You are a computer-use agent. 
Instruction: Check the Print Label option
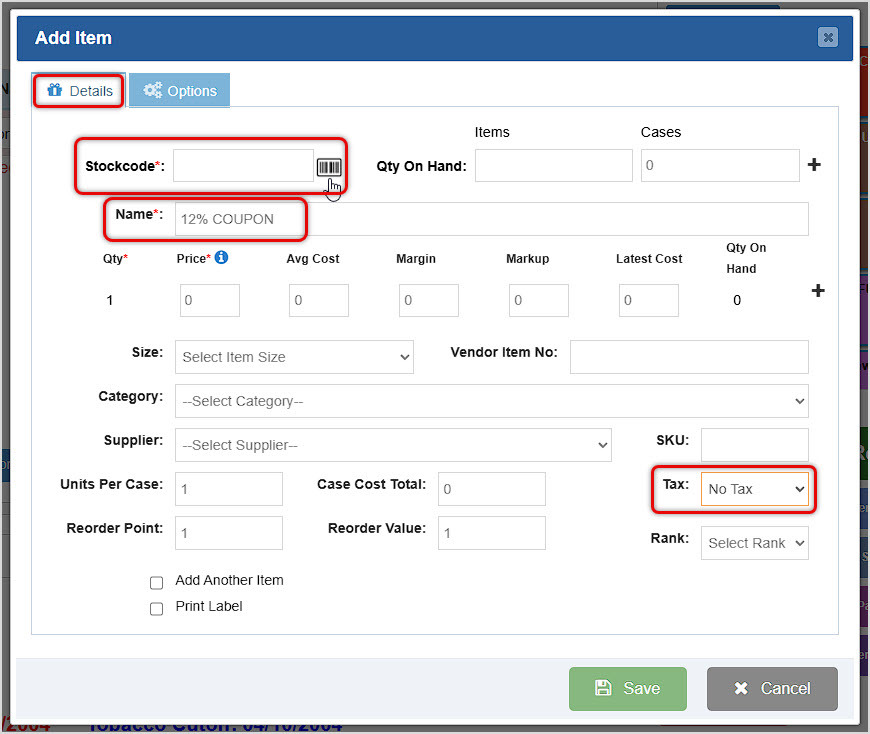click(x=156, y=607)
